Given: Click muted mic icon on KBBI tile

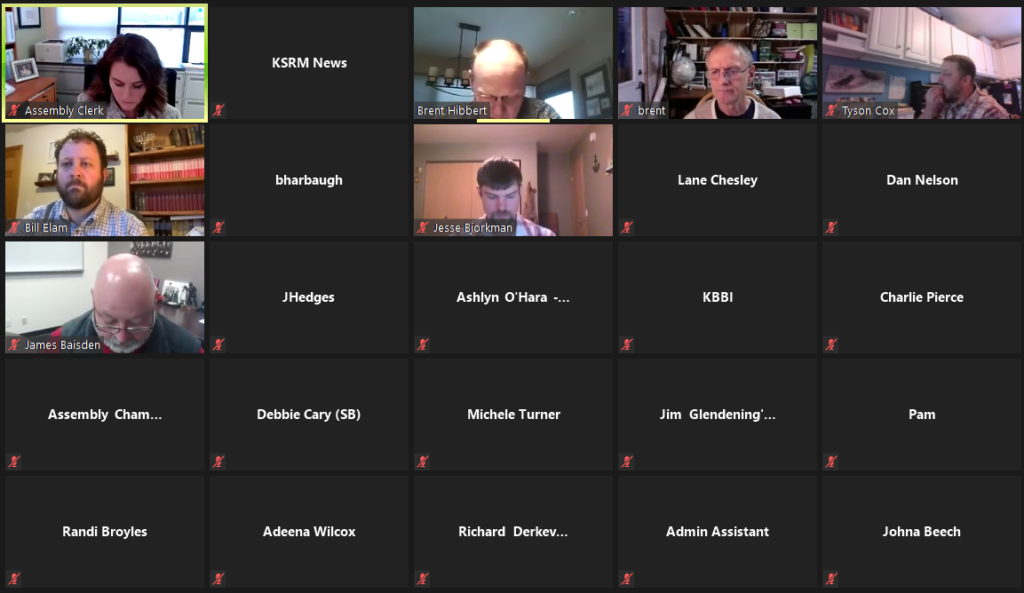Looking at the screenshot, I should pos(627,344).
